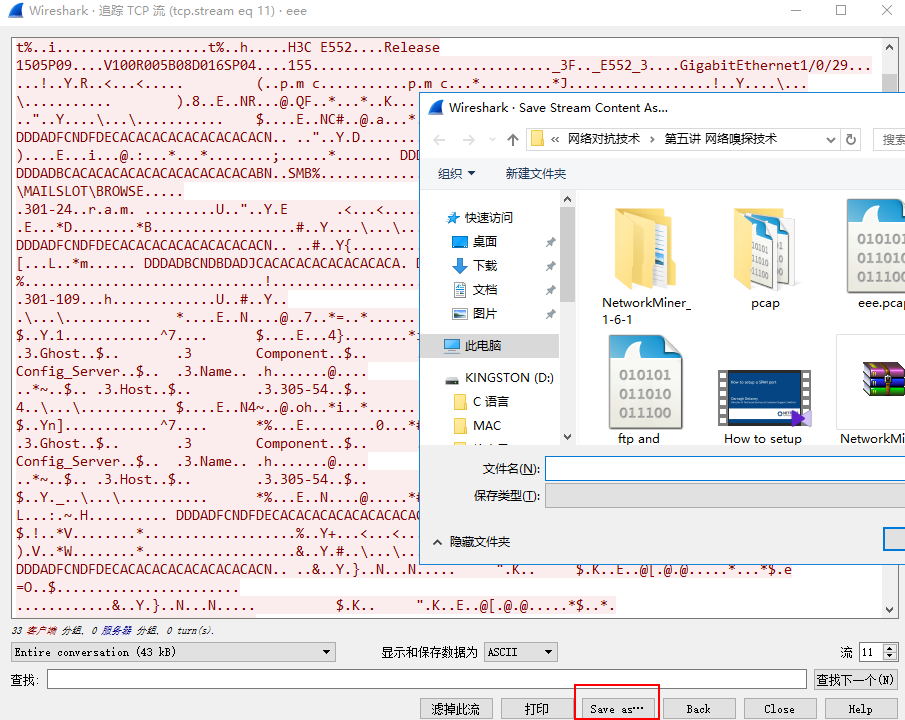Maximize the Wireshark stream window
905x720 pixels.
click(x=841, y=10)
